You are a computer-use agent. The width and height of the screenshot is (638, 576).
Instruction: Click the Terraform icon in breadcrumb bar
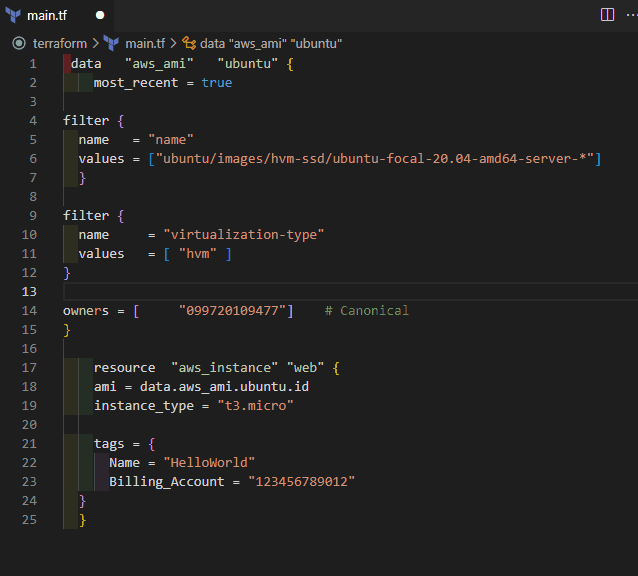tap(111, 43)
